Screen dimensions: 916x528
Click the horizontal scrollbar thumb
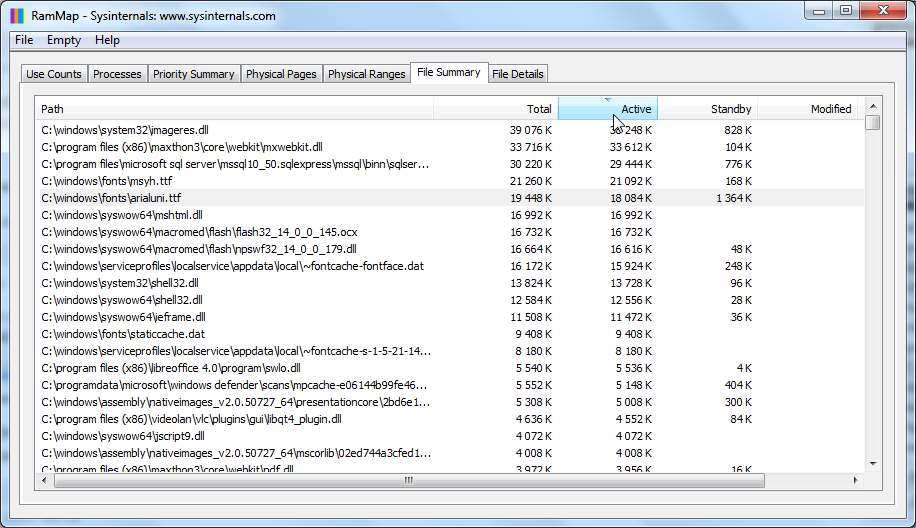(x=409, y=480)
